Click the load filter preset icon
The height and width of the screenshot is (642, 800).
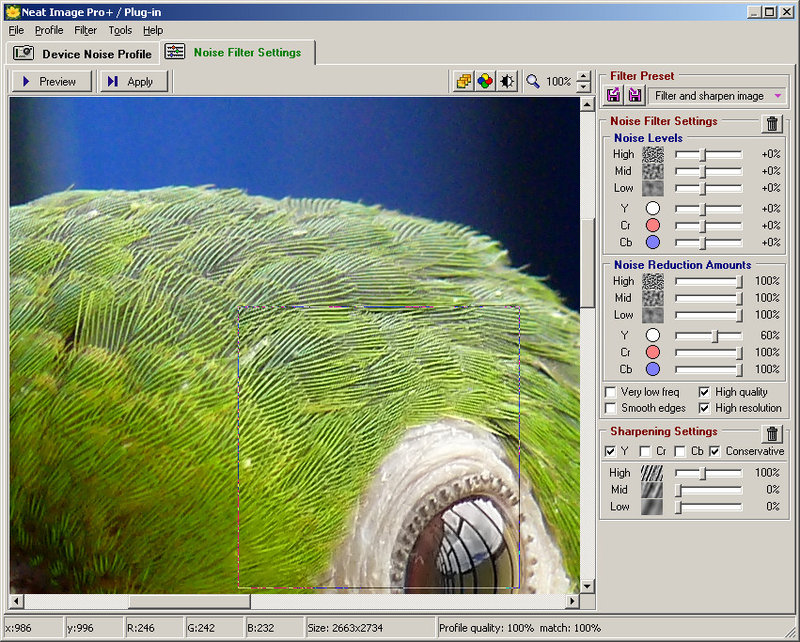tap(613, 95)
